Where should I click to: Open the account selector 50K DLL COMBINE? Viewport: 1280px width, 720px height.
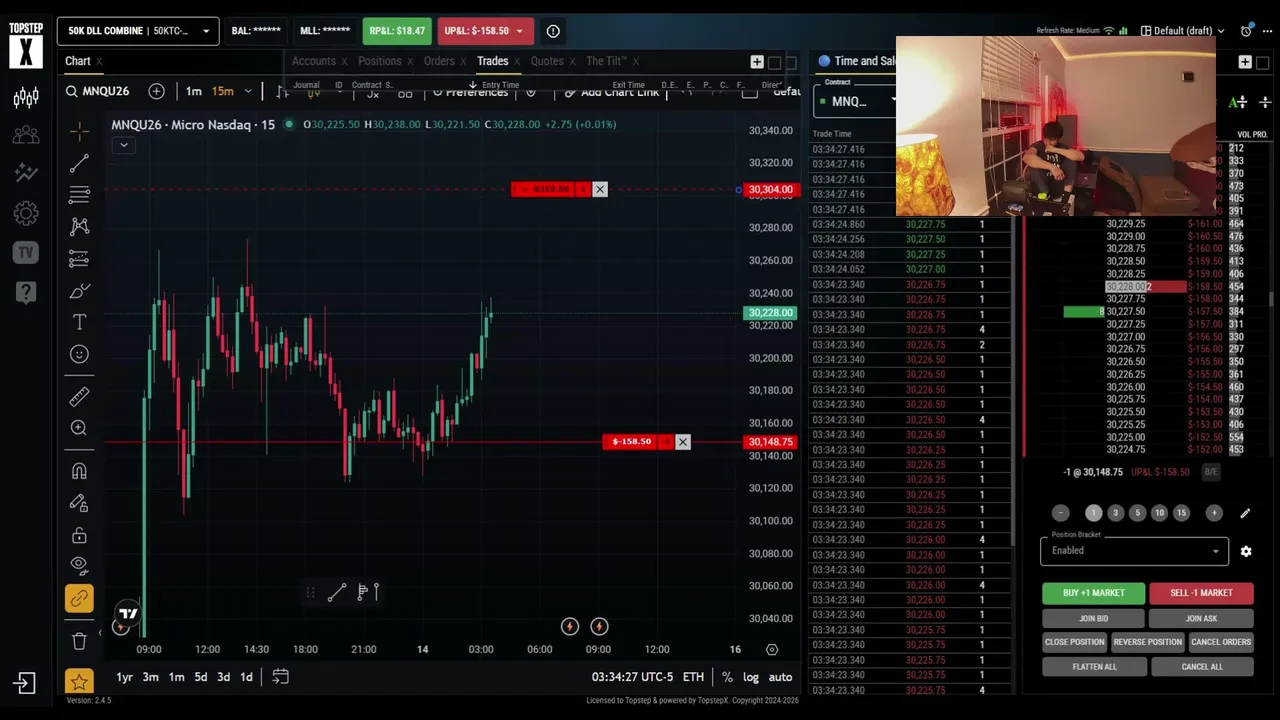click(138, 31)
